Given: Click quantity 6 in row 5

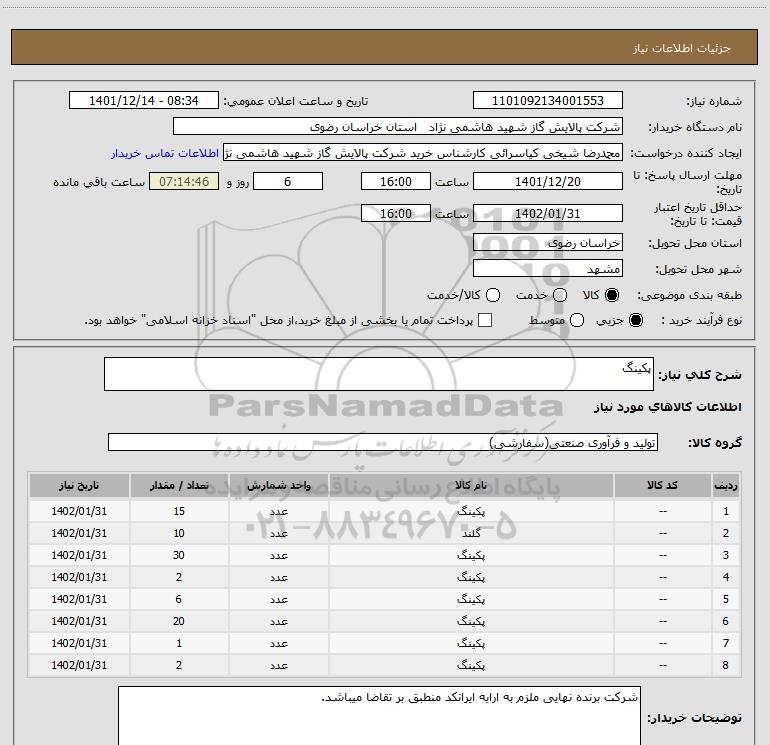Looking at the screenshot, I should point(179,599).
